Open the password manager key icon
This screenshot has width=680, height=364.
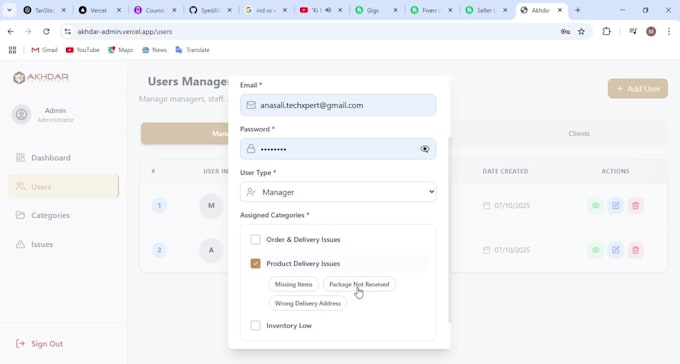coord(565,31)
